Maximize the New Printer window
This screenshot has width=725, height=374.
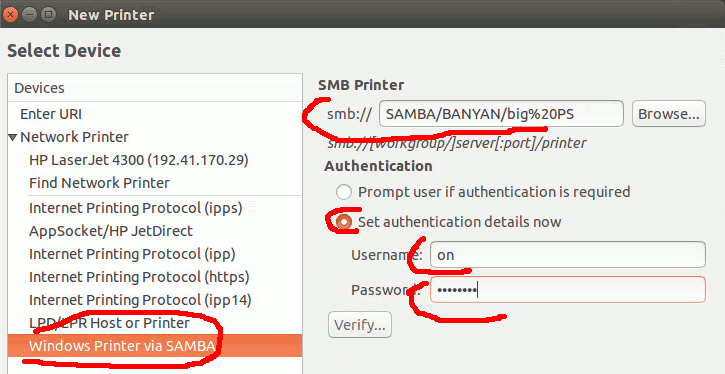point(48,15)
